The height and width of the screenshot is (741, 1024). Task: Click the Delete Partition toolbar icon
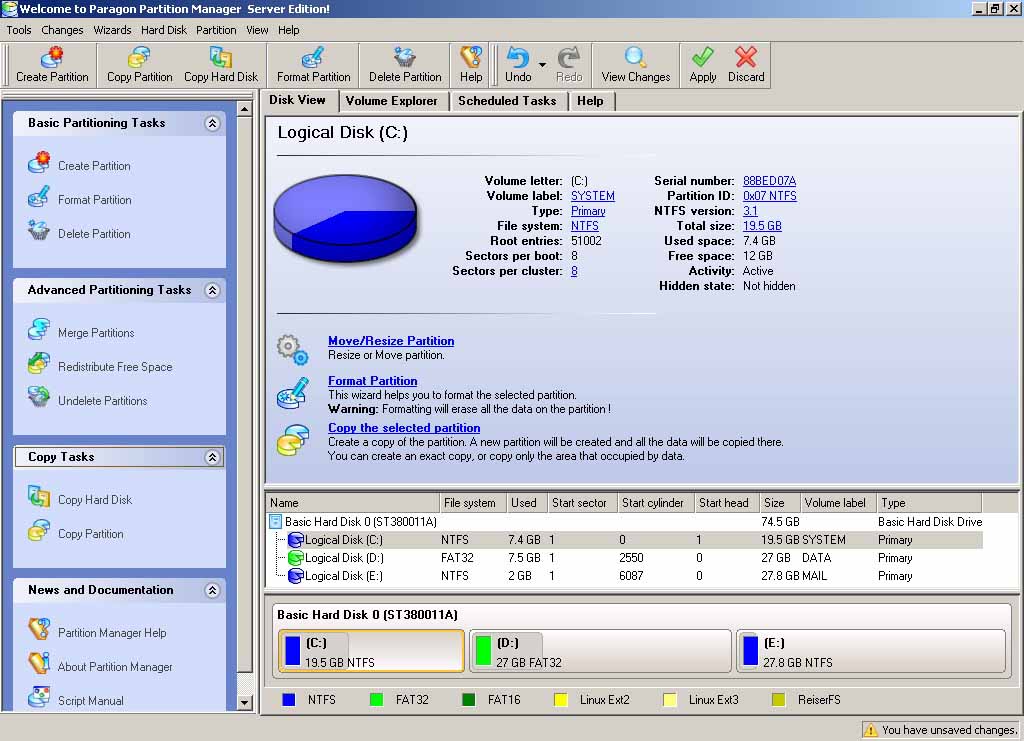(x=404, y=63)
